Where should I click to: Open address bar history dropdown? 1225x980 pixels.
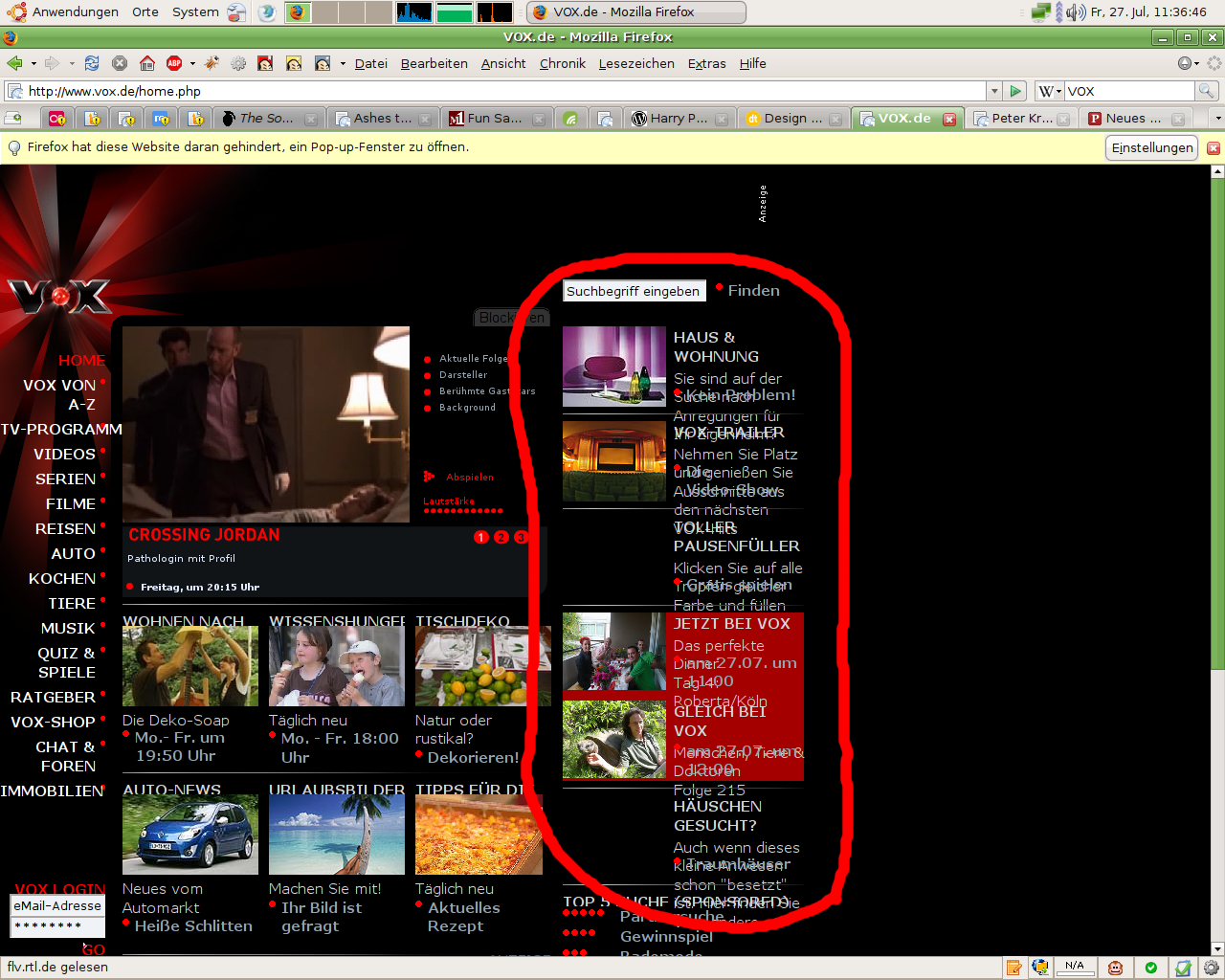pyautogui.click(x=994, y=91)
